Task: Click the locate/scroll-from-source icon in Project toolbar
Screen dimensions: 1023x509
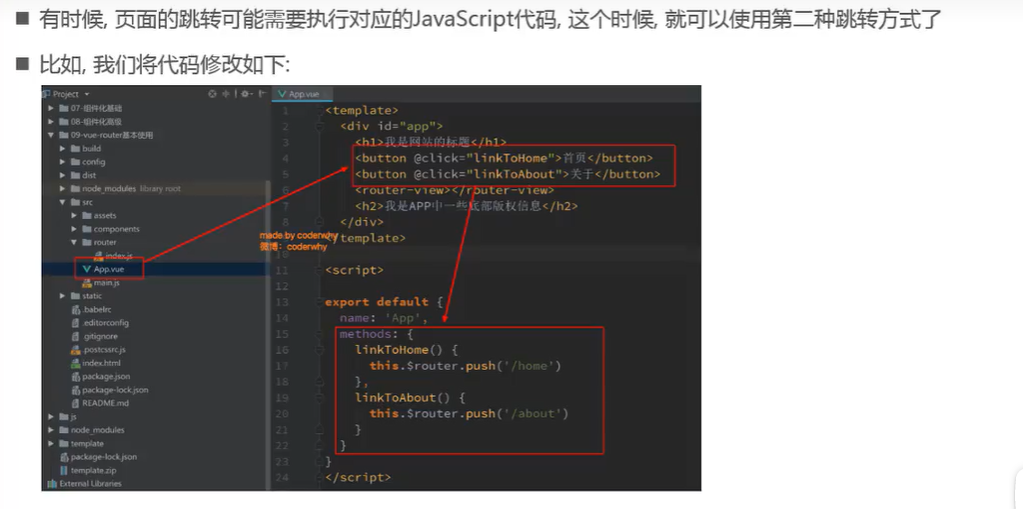Action: [x=212, y=94]
